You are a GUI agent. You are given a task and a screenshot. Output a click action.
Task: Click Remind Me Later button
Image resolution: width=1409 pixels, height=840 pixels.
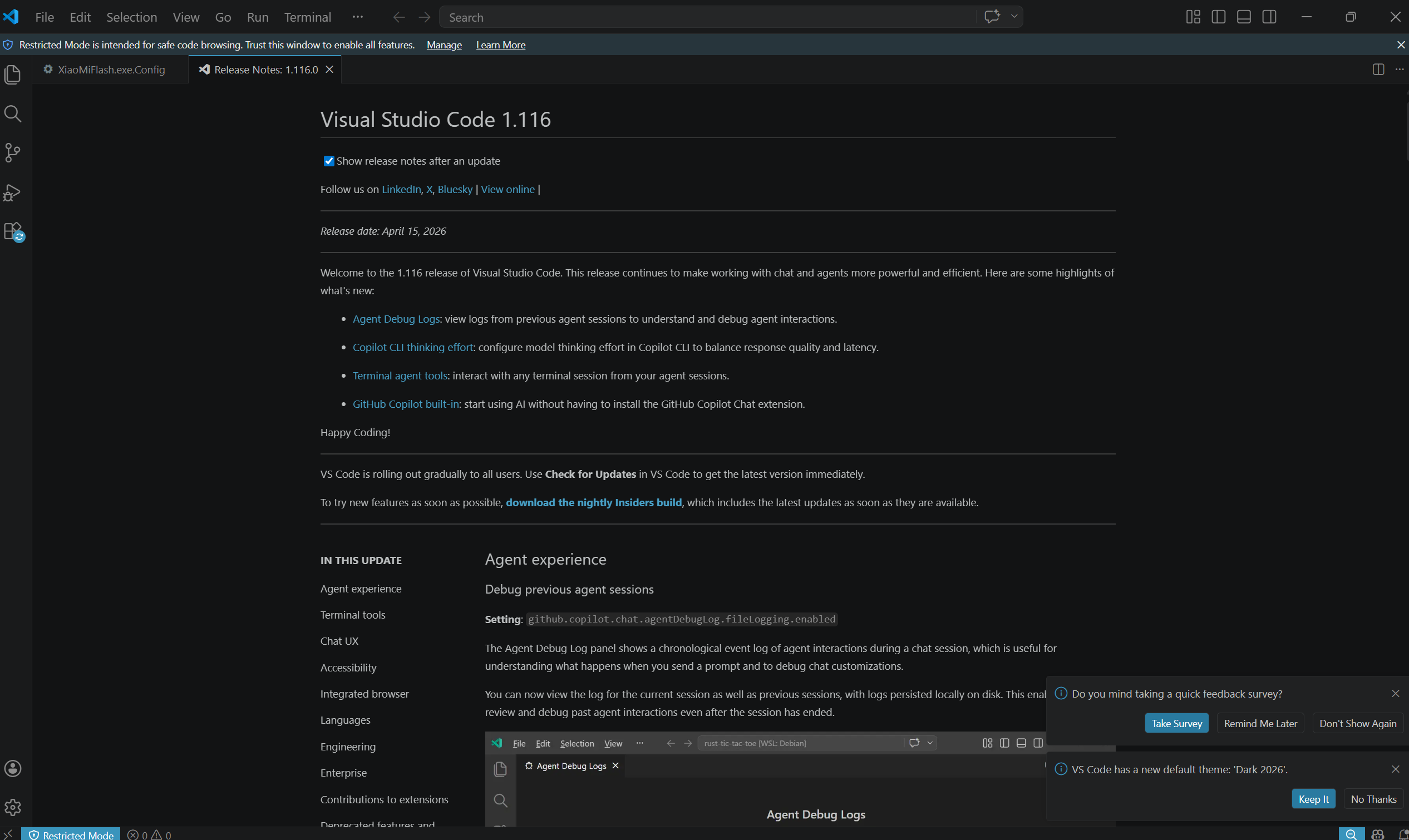tap(1260, 723)
